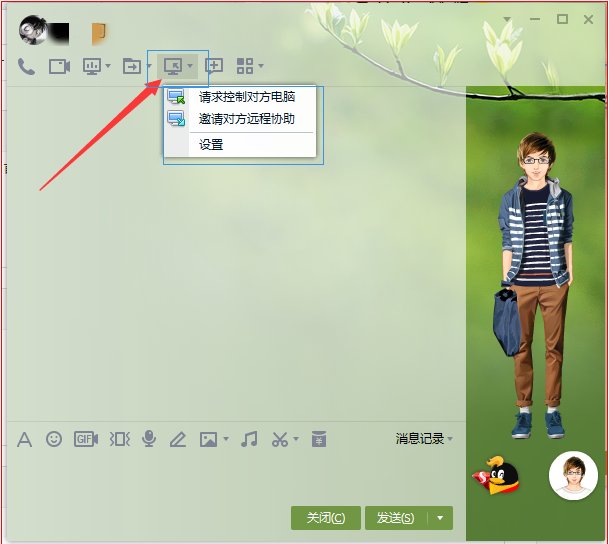This screenshot has height=544, width=609.
Task: Expand the send options arrow beside 发送
Action: coord(440,518)
